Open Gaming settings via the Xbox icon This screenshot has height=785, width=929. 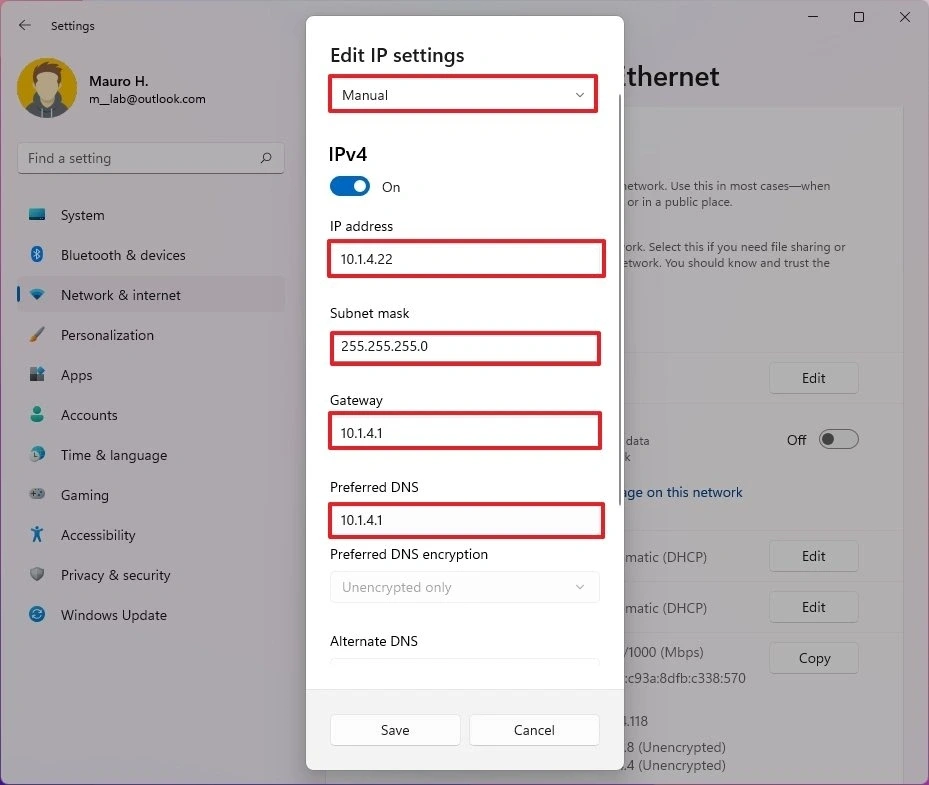click(36, 495)
